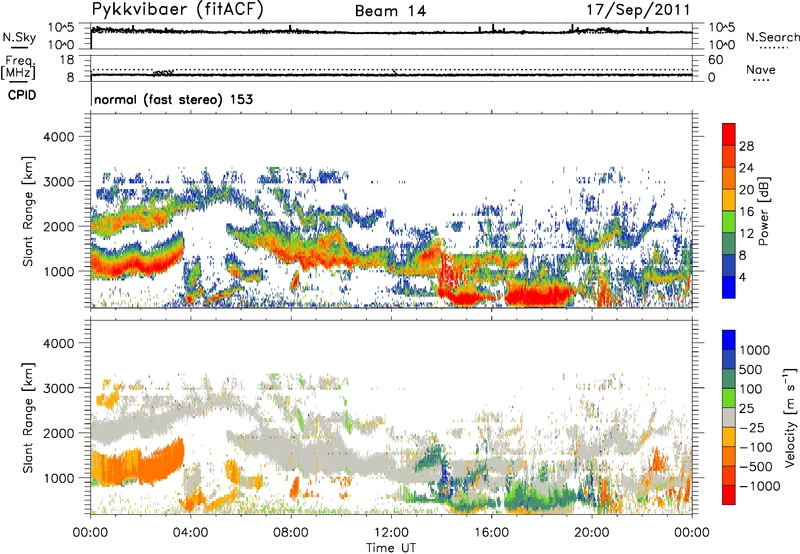Pick the light green velocity segment between 25 and 100
The height and width of the screenshot is (554, 800).
(729, 398)
